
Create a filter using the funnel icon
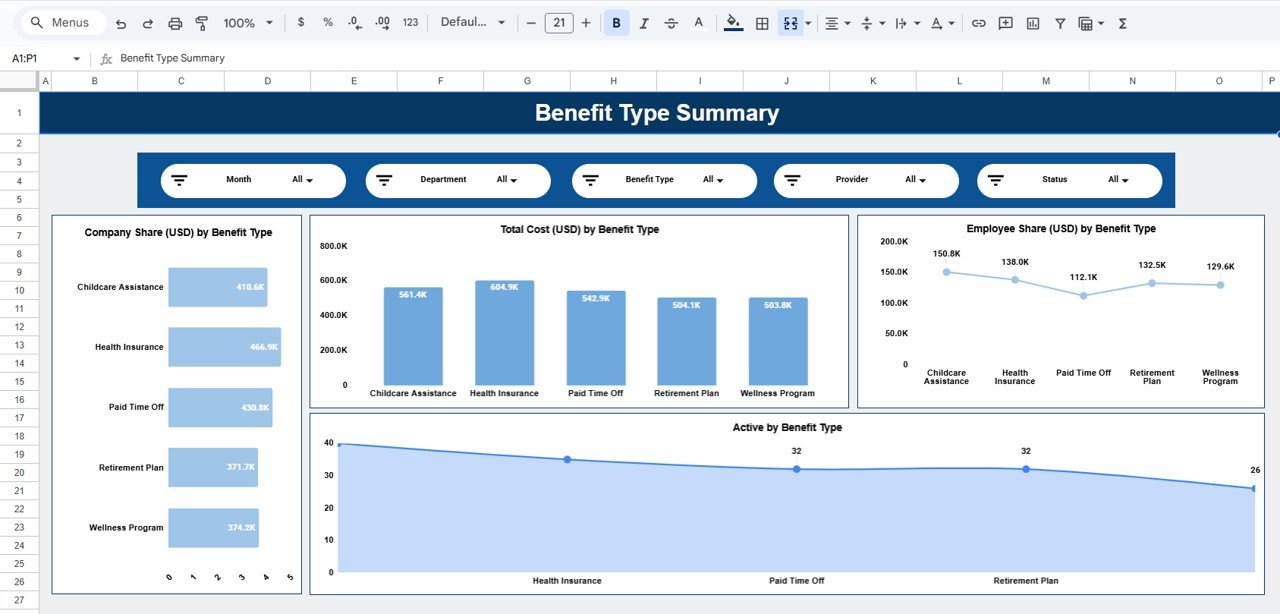click(1059, 21)
